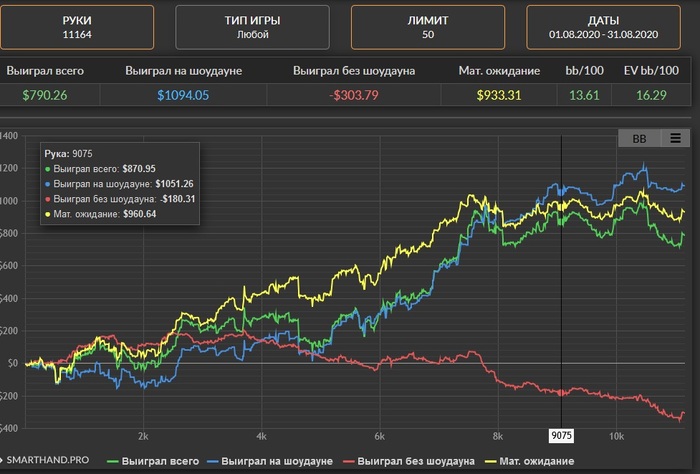Select the $1094.05 showdown winnings value
The width and height of the screenshot is (700, 474).
[x=183, y=95]
